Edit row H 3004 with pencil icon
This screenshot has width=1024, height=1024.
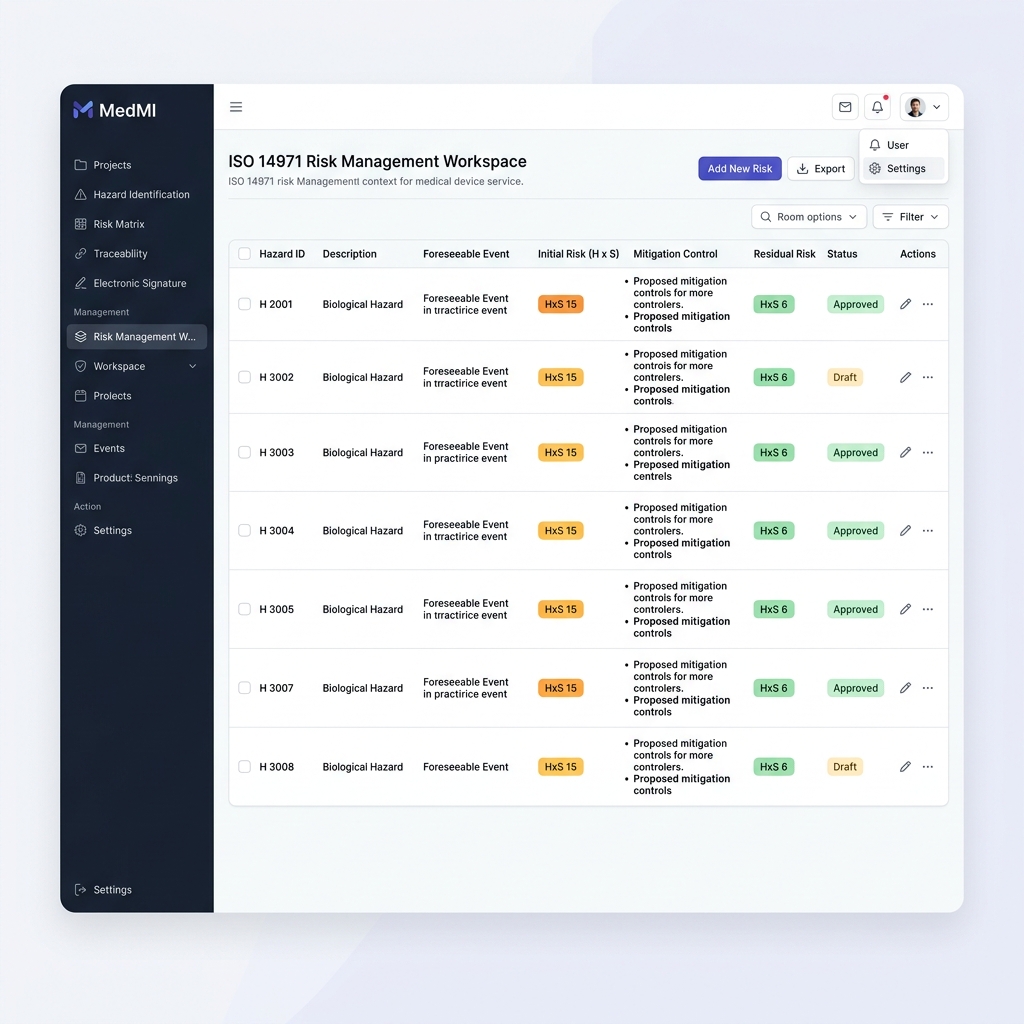(x=905, y=531)
